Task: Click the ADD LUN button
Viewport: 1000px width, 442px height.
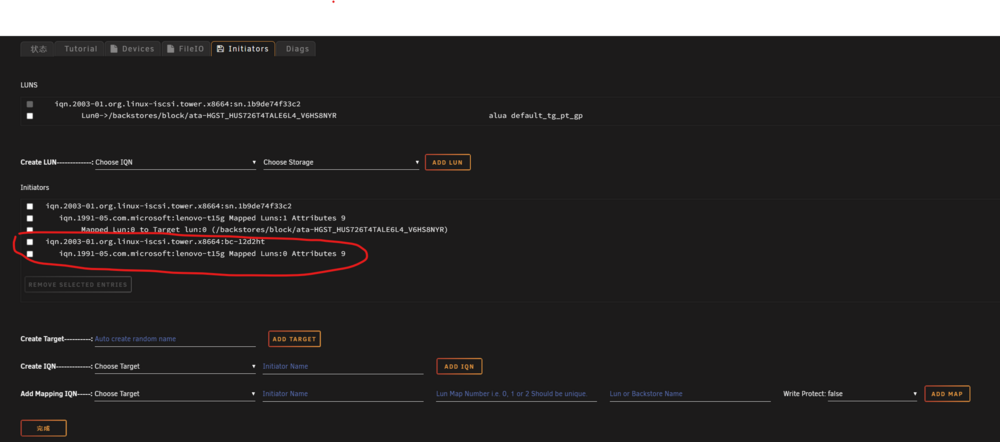Action: click(x=448, y=163)
